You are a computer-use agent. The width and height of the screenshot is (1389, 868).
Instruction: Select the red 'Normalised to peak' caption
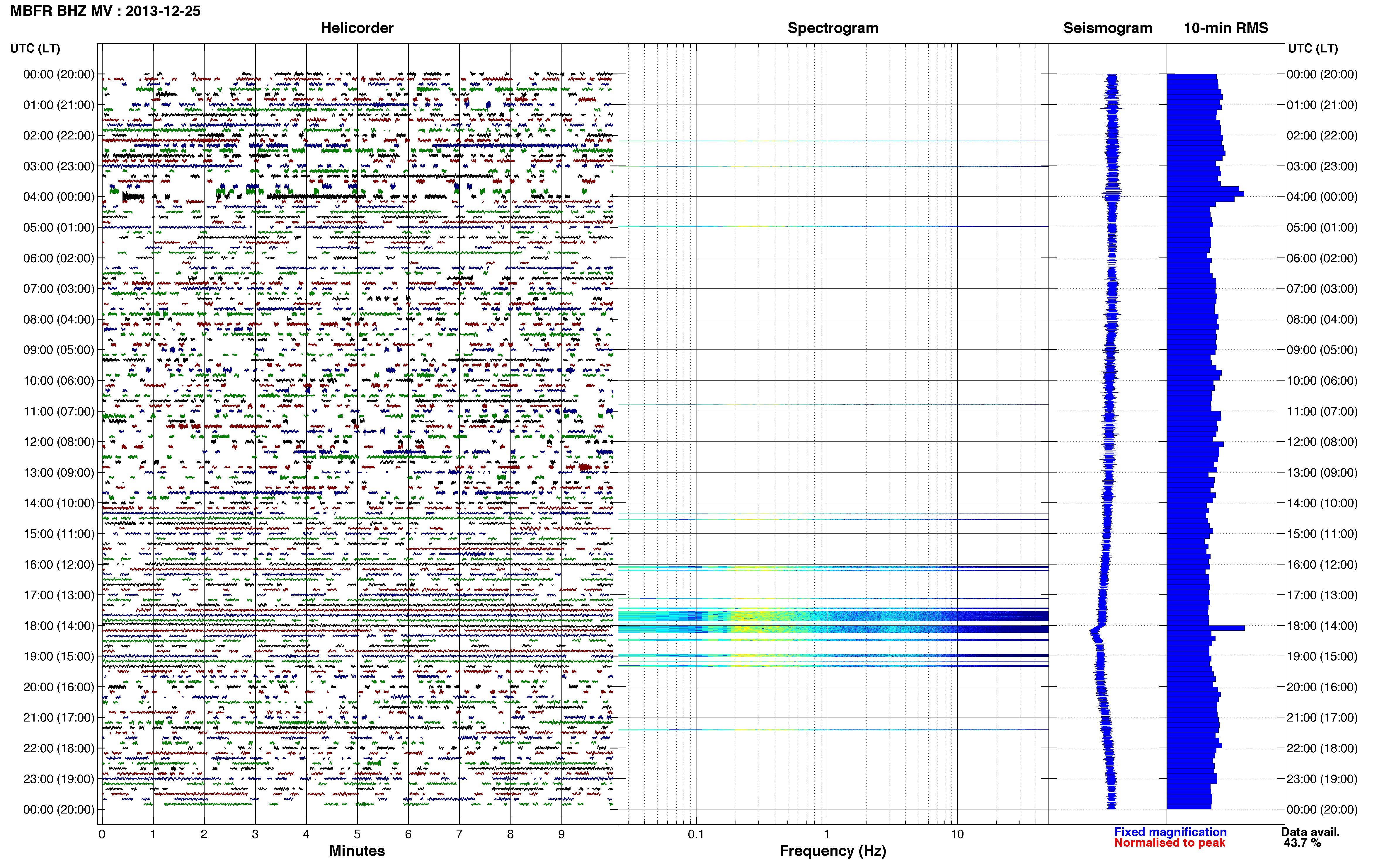[x=1170, y=843]
